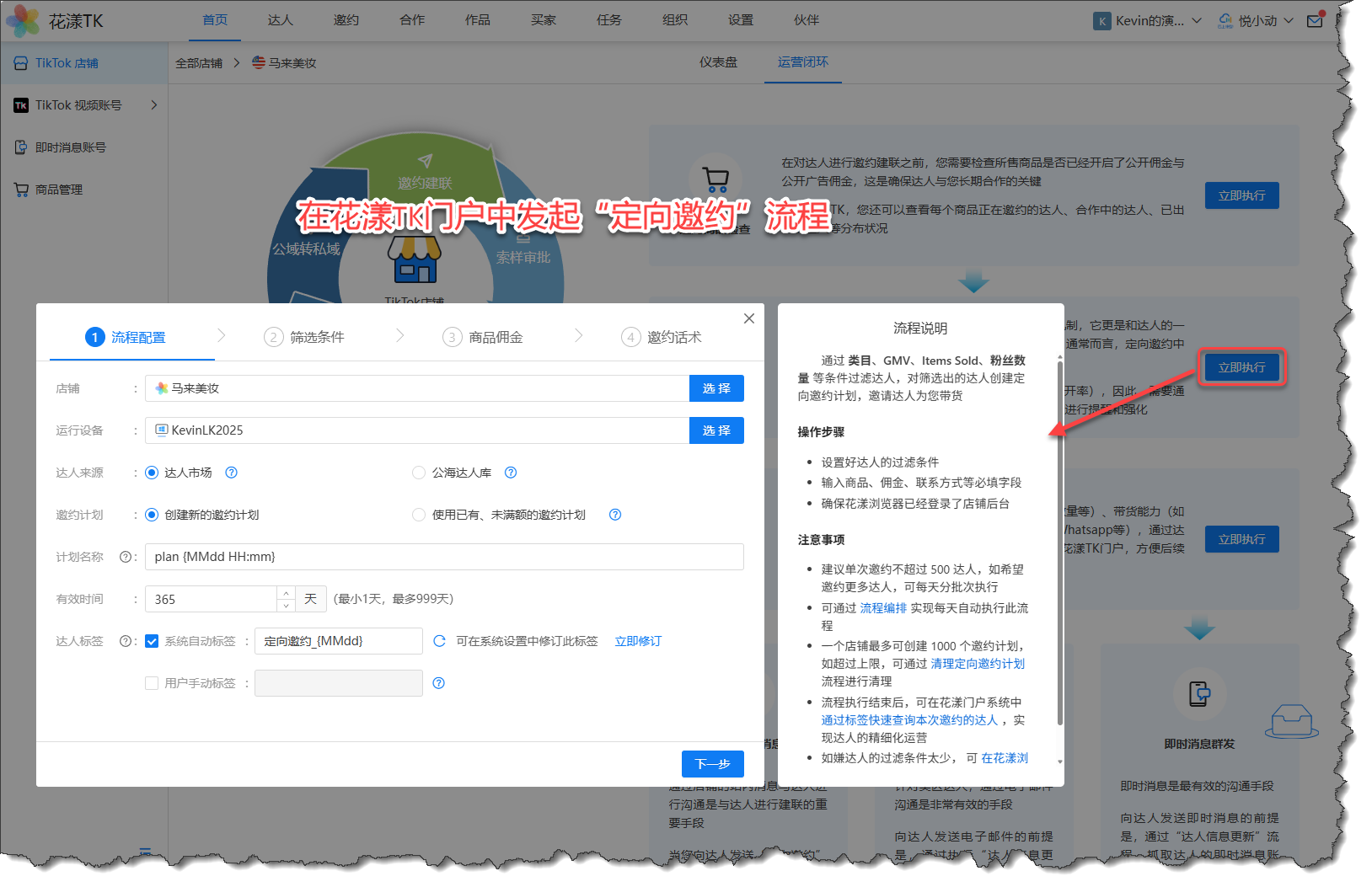Image resolution: width=1372 pixels, height=887 pixels.
Task: Open the 达人 top menu
Action: (x=280, y=20)
